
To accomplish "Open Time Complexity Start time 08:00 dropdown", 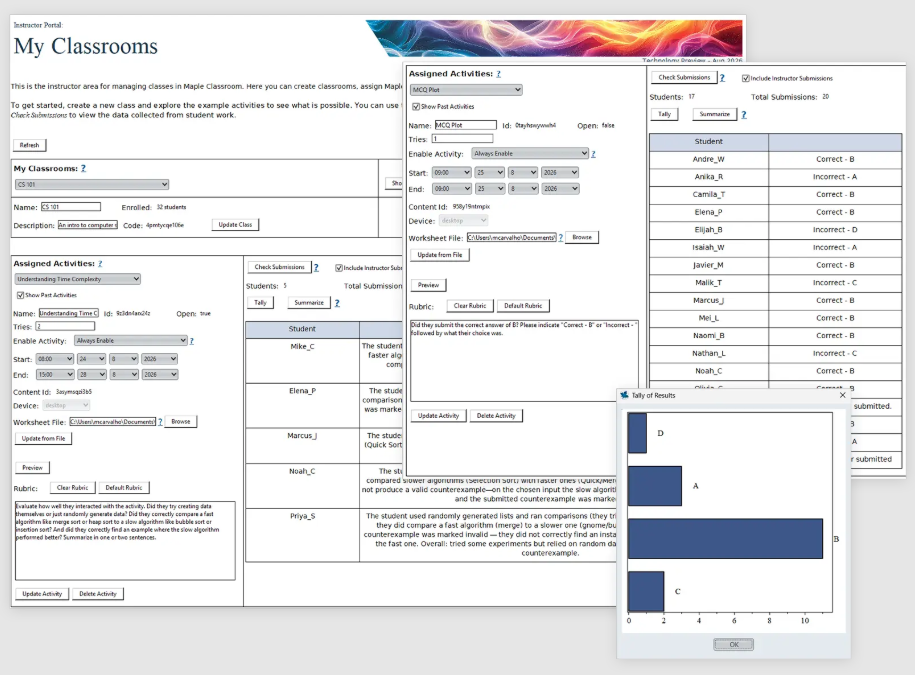I will (55, 359).
